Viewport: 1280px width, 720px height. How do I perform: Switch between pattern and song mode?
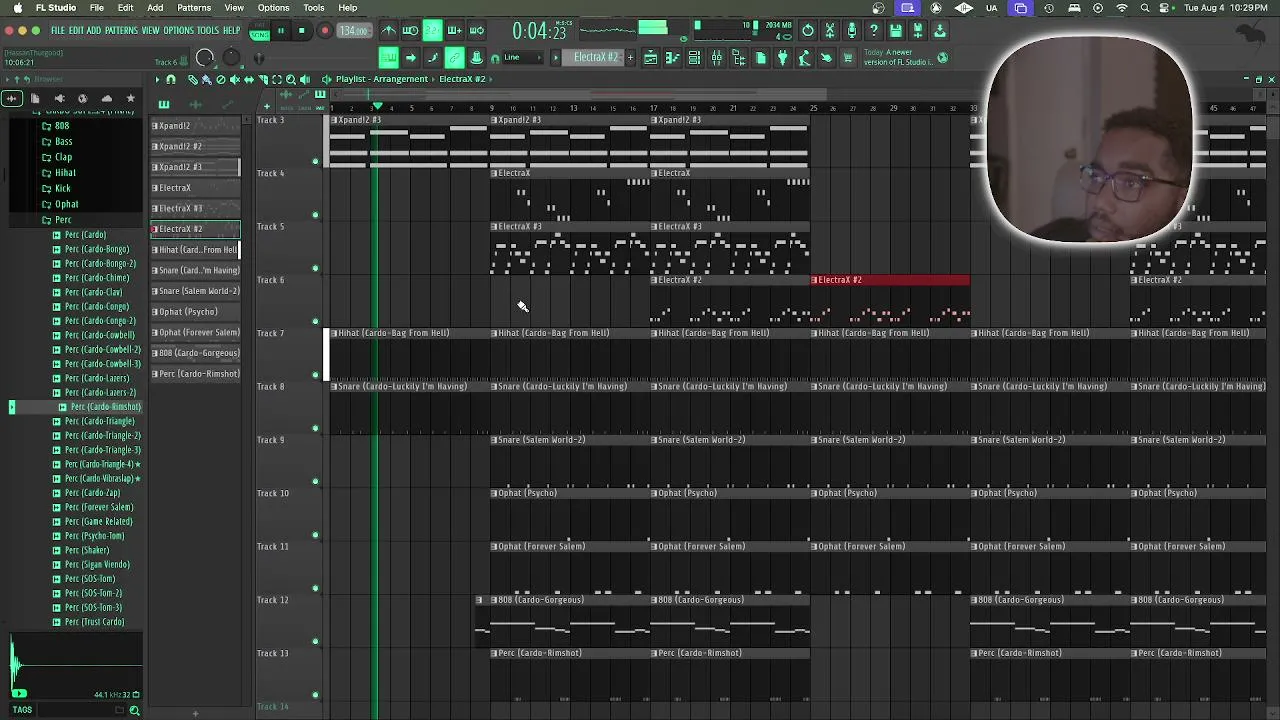[260, 31]
